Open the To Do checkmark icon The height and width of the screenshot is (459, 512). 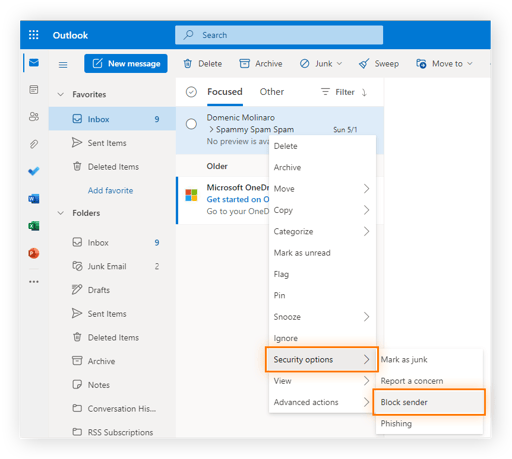(x=34, y=171)
